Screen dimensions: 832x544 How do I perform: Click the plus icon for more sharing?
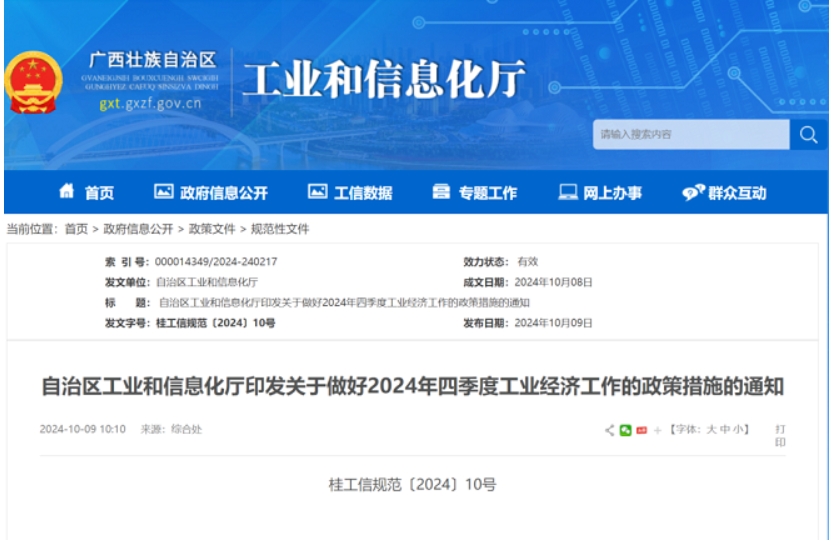657,430
